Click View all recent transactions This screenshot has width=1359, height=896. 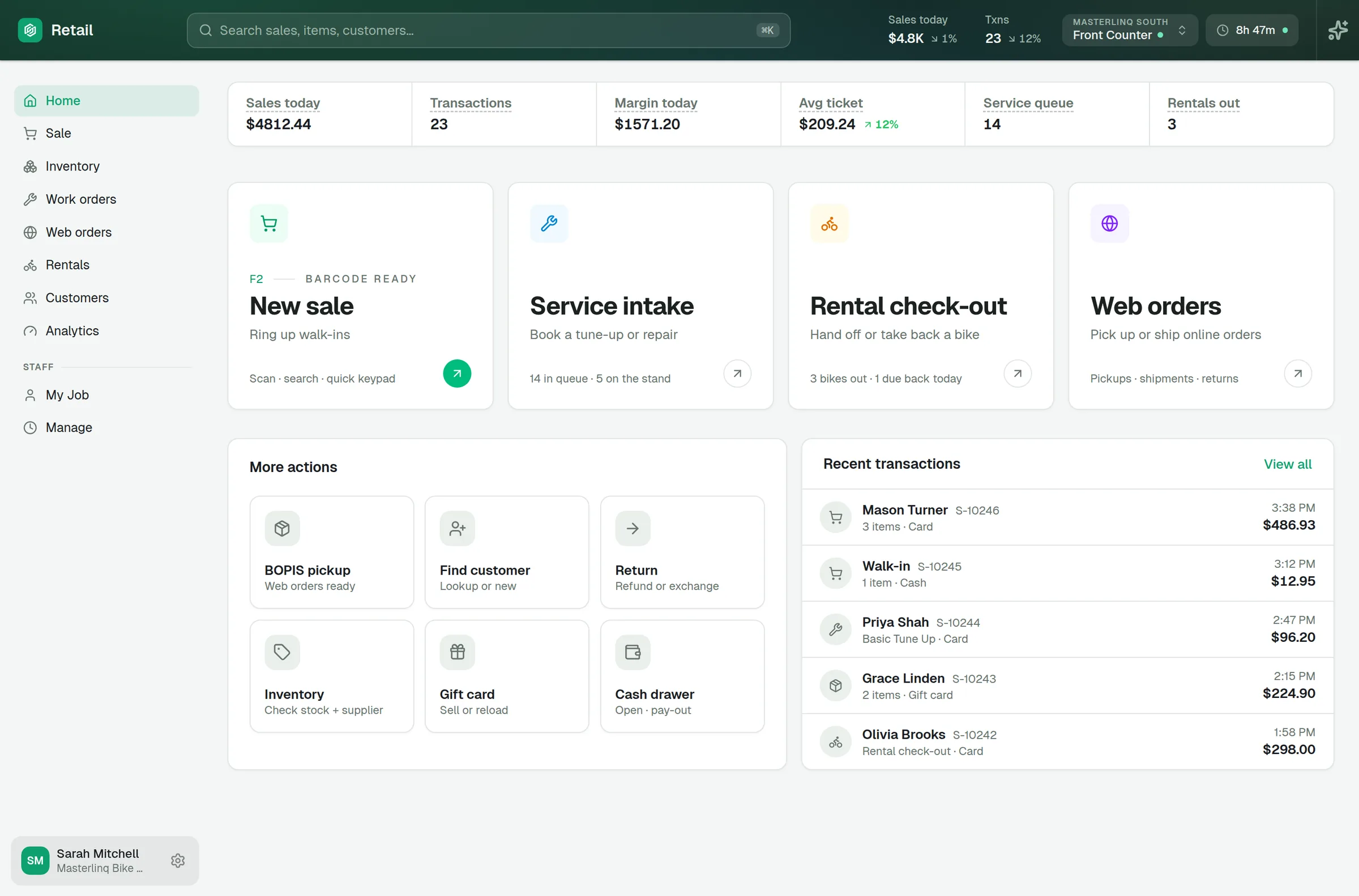coord(1287,464)
